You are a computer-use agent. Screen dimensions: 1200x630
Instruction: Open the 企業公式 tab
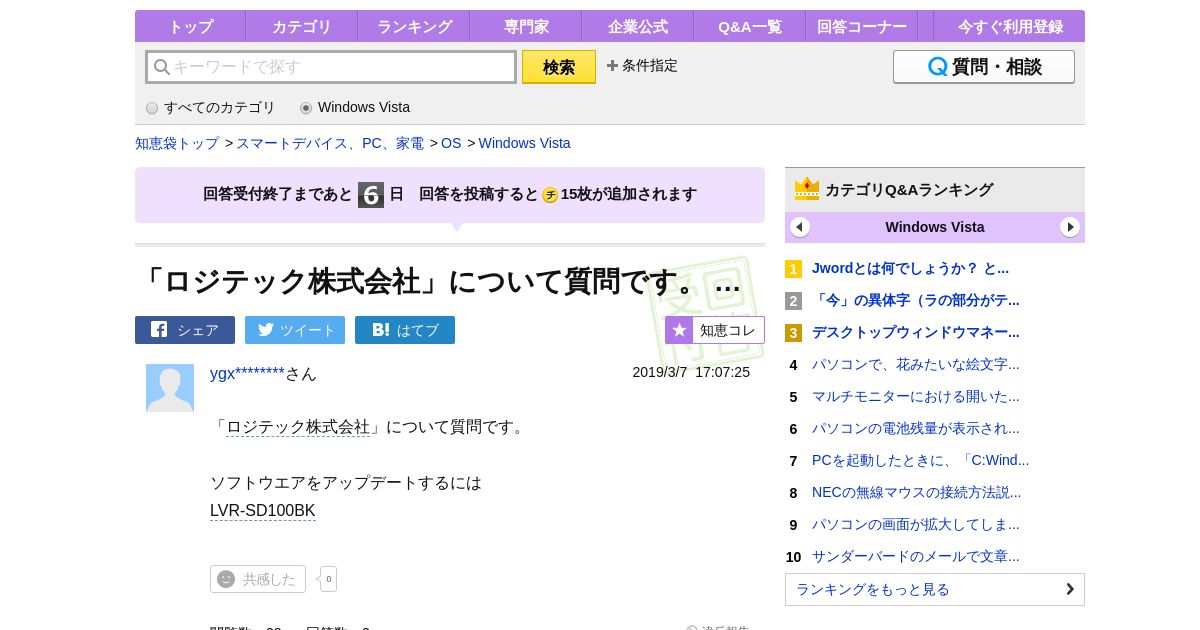pyautogui.click(x=638, y=26)
